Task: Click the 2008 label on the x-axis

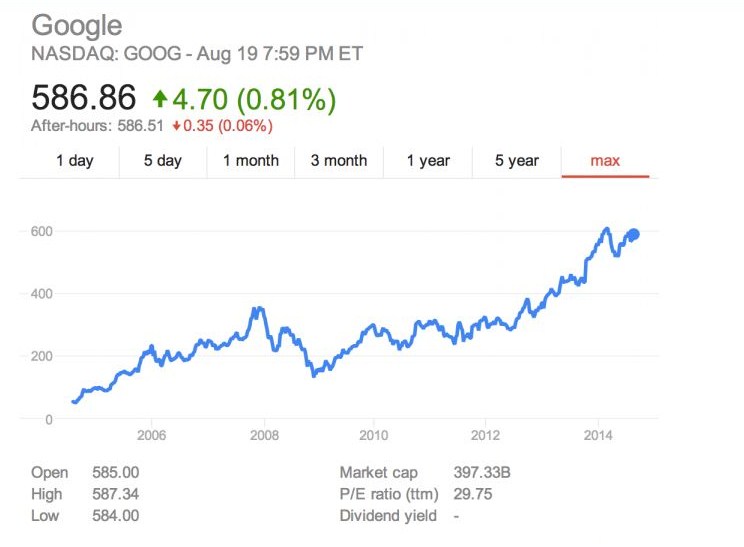Action: click(x=263, y=435)
